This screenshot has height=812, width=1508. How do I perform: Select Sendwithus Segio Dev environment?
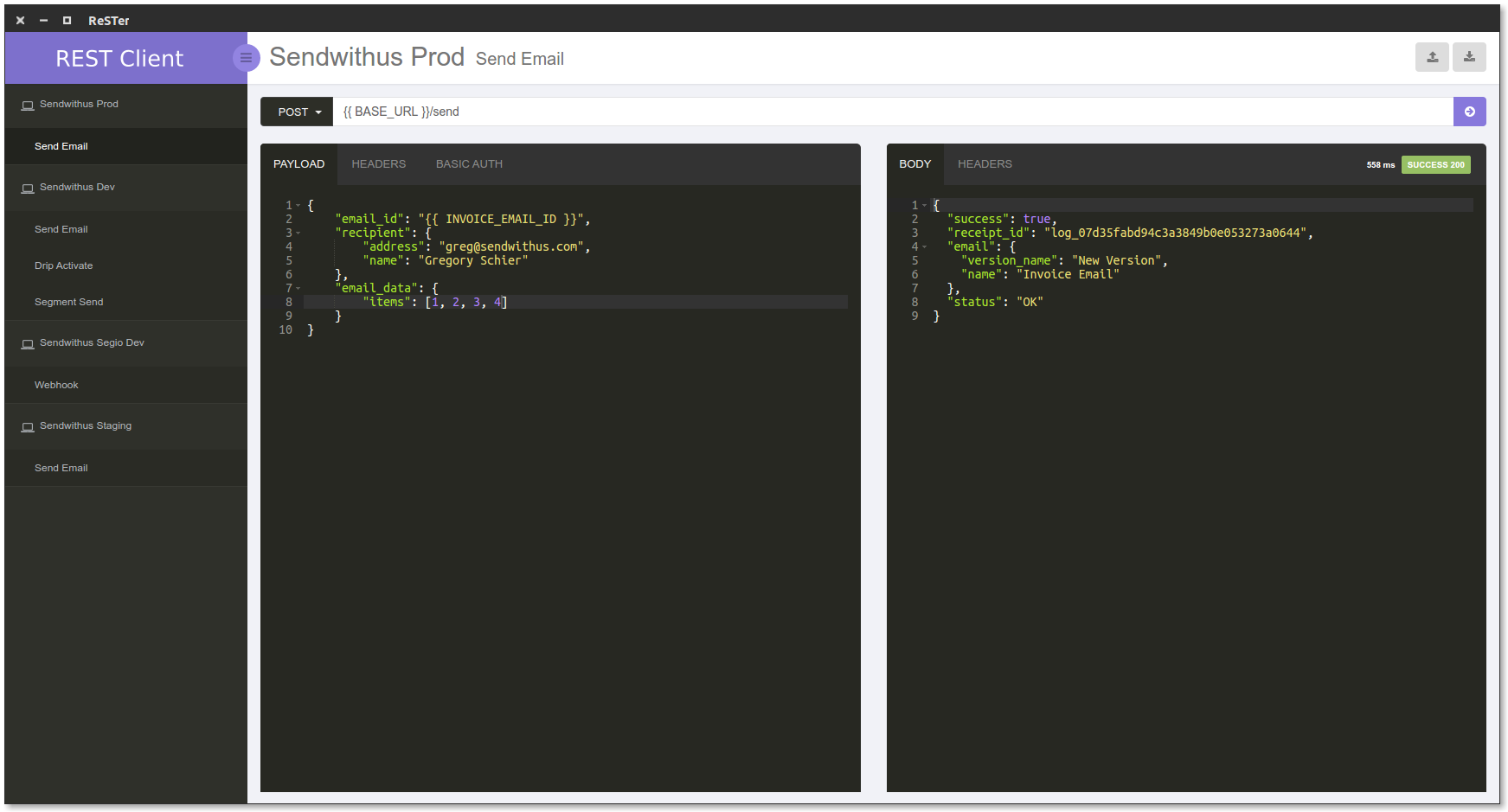pos(126,343)
